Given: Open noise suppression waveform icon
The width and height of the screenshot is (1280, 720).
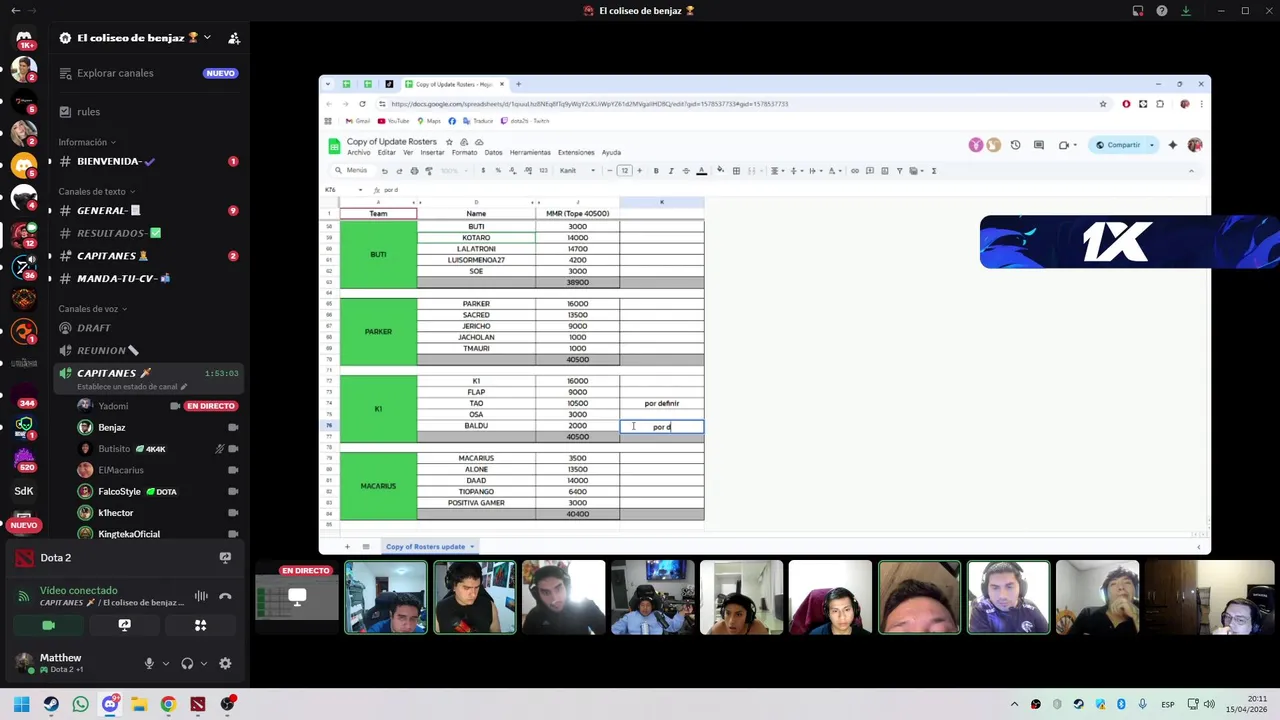Looking at the screenshot, I should (x=201, y=596).
